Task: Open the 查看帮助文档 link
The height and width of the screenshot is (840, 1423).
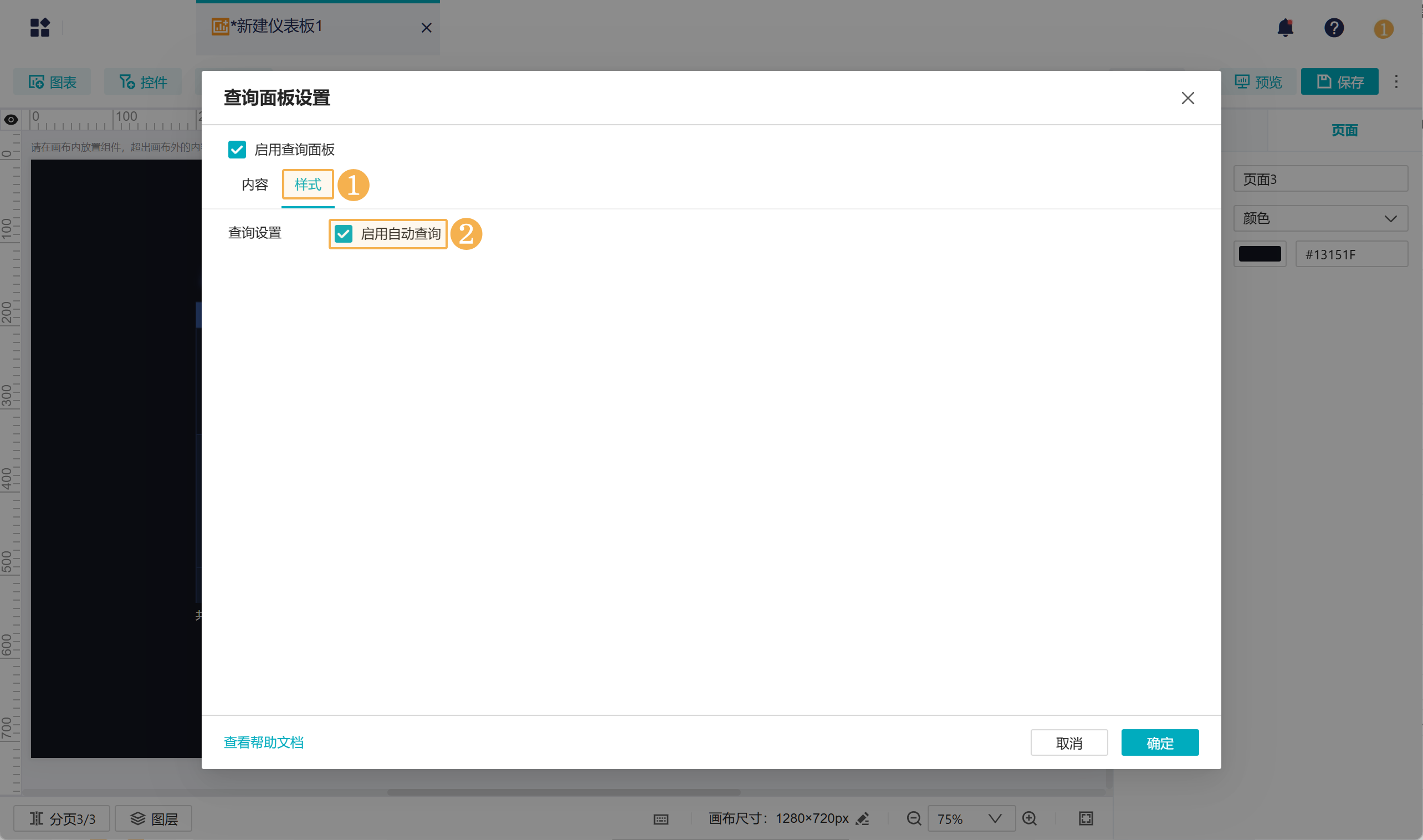Action: 264,742
